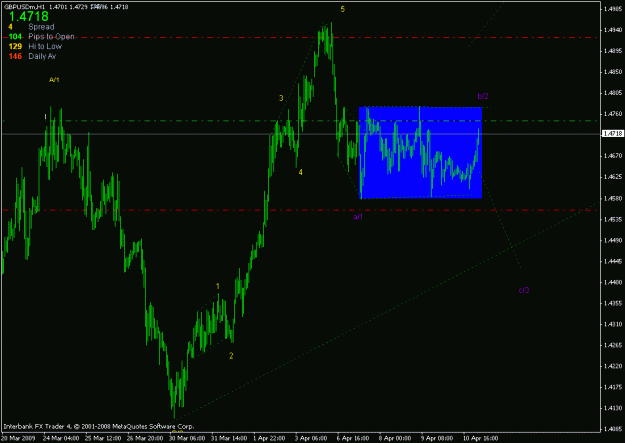Click the 25 Mar 12:00 time label
The width and height of the screenshot is (625, 443).
103,438
